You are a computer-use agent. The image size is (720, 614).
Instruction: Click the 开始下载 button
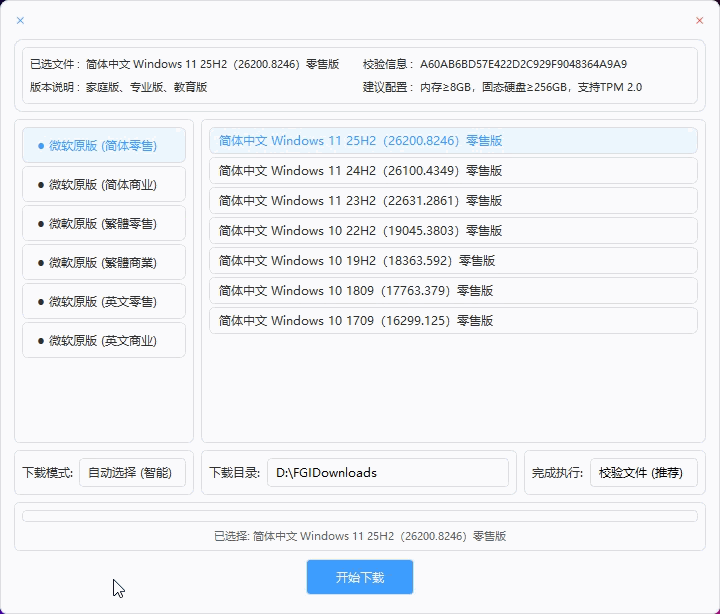coord(360,577)
